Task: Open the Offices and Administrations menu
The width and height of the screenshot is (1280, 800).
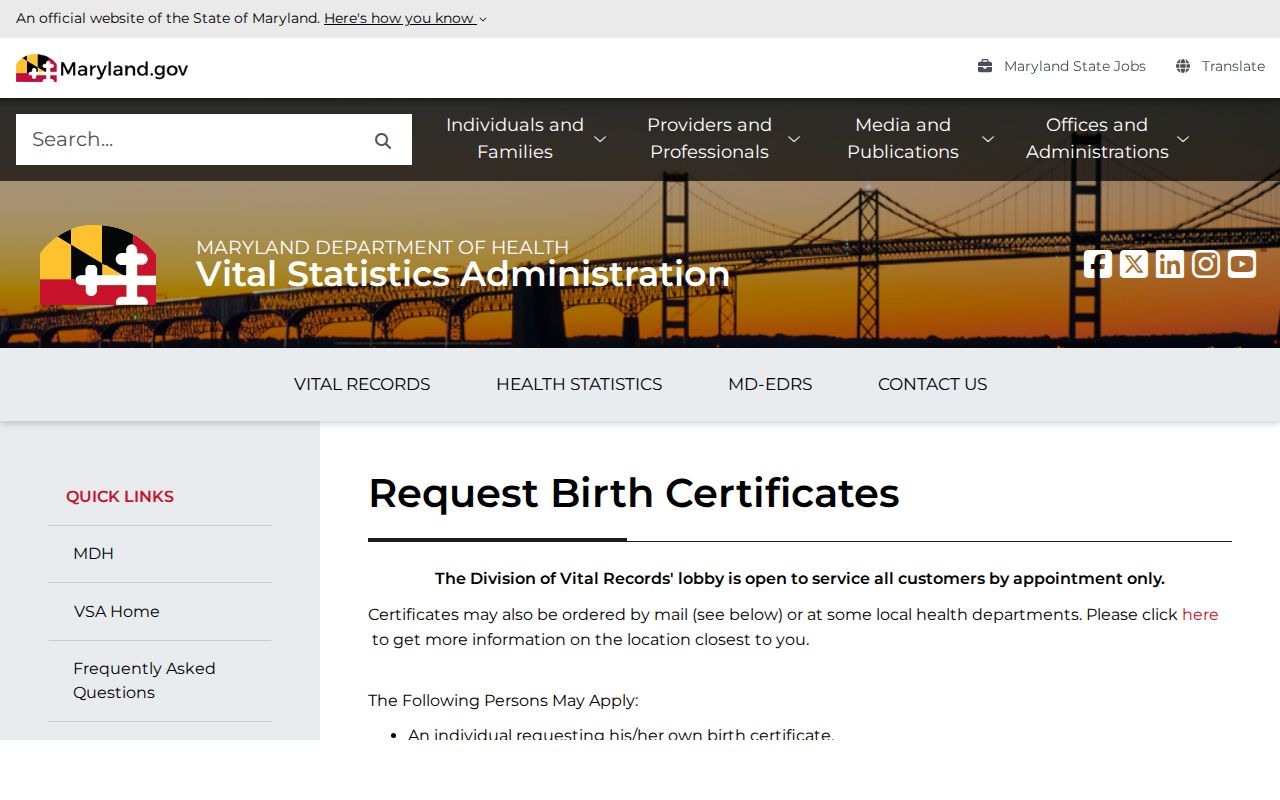Action: [x=1097, y=138]
